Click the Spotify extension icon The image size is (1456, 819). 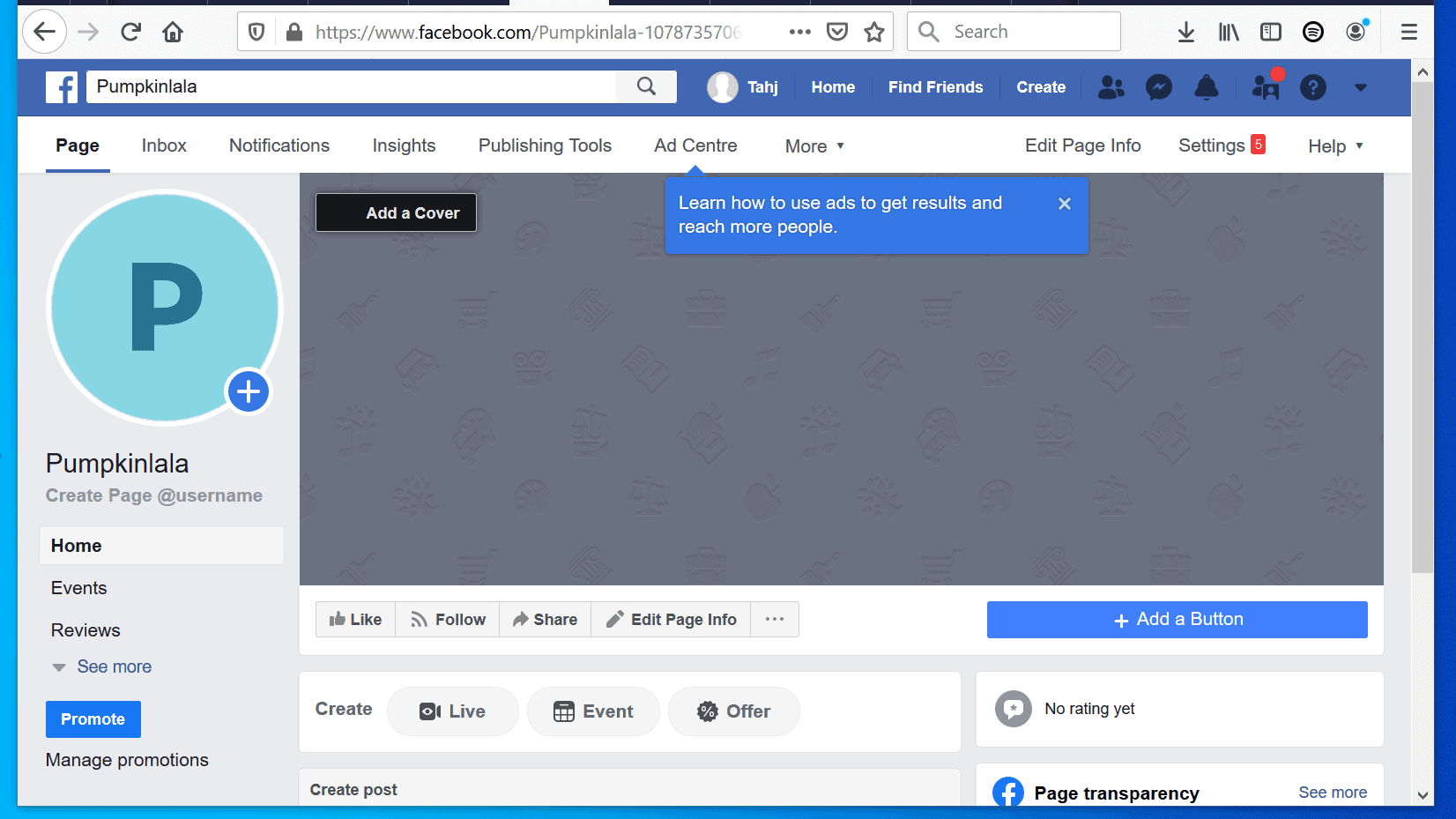(1313, 33)
